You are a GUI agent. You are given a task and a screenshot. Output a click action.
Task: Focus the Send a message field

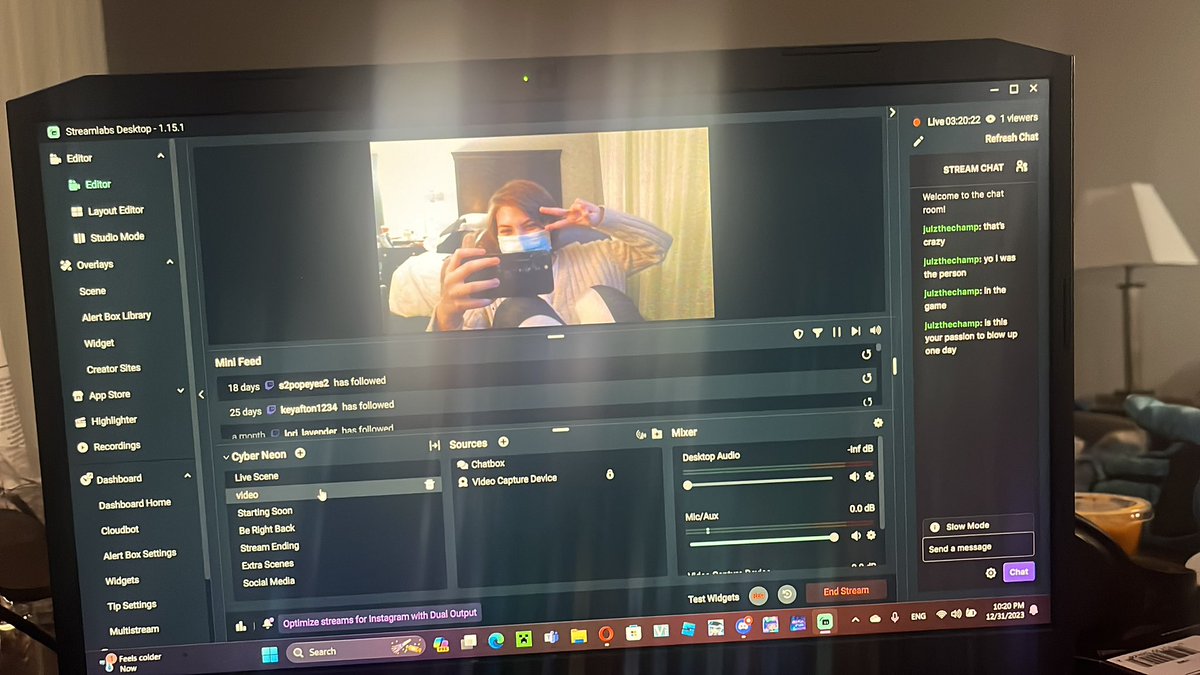point(977,547)
